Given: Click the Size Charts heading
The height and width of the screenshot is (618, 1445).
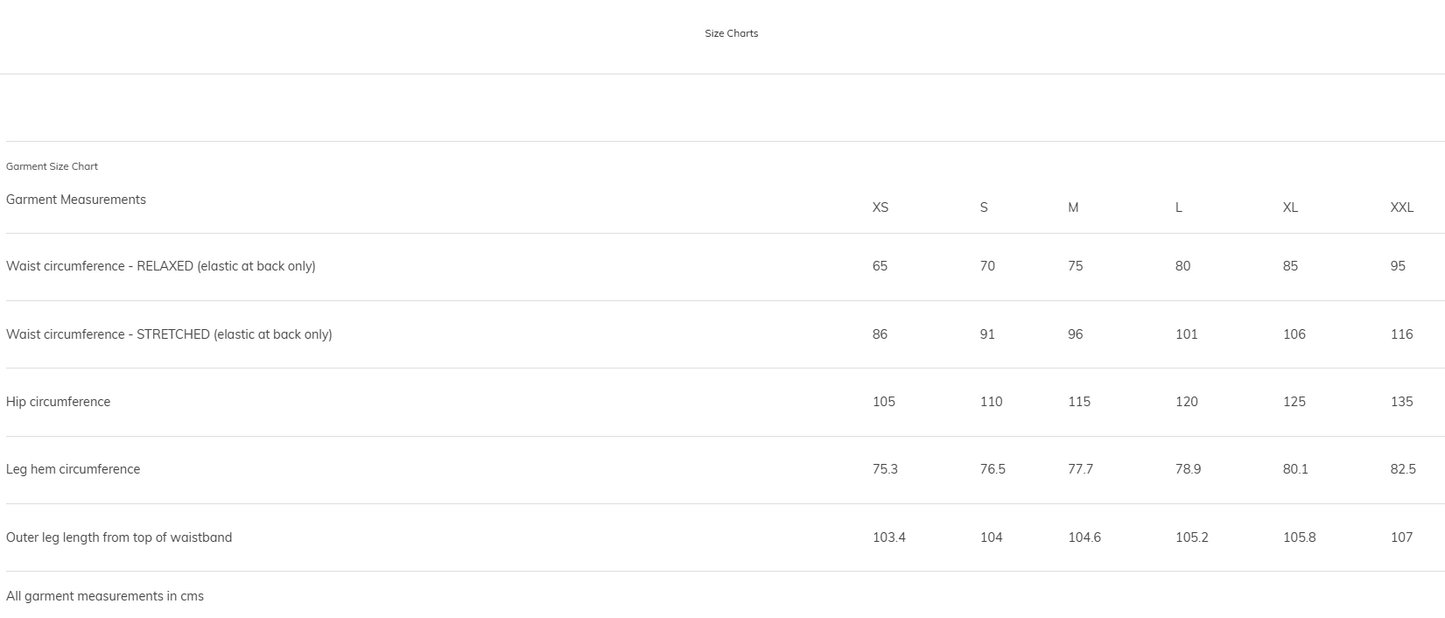Looking at the screenshot, I should (x=731, y=34).
